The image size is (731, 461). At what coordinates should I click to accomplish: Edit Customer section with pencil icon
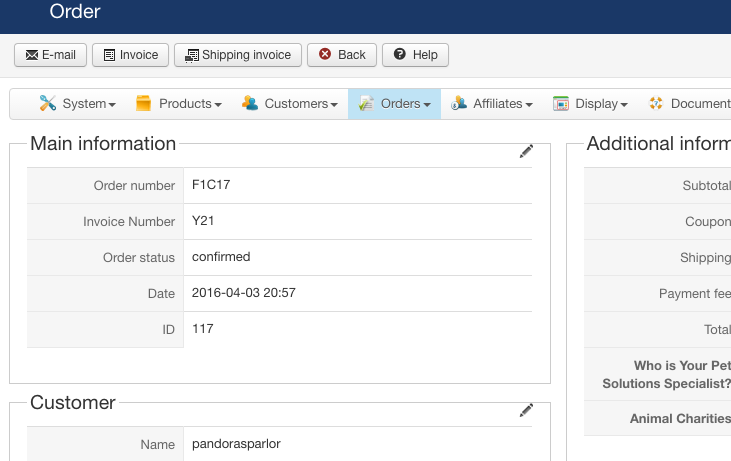[527, 410]
